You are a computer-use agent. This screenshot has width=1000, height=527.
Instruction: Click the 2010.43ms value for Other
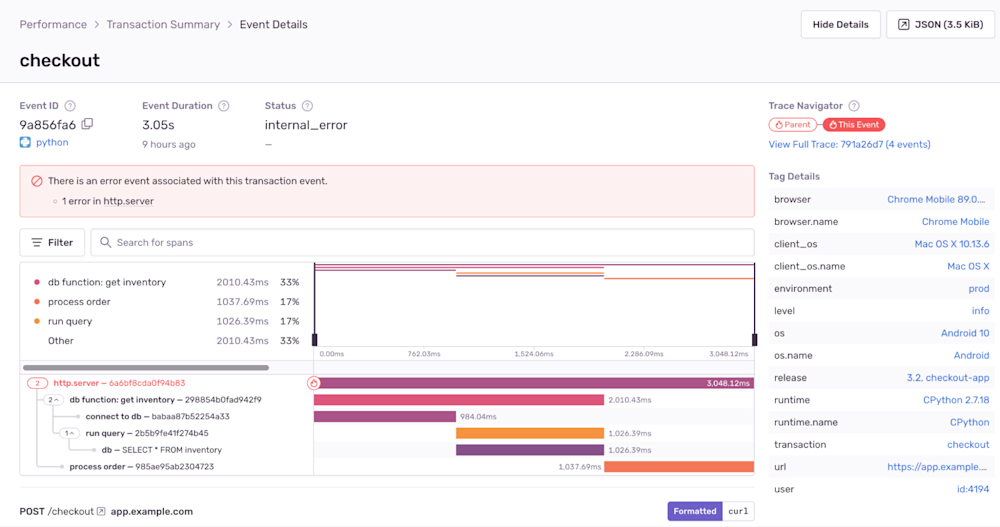242,341
